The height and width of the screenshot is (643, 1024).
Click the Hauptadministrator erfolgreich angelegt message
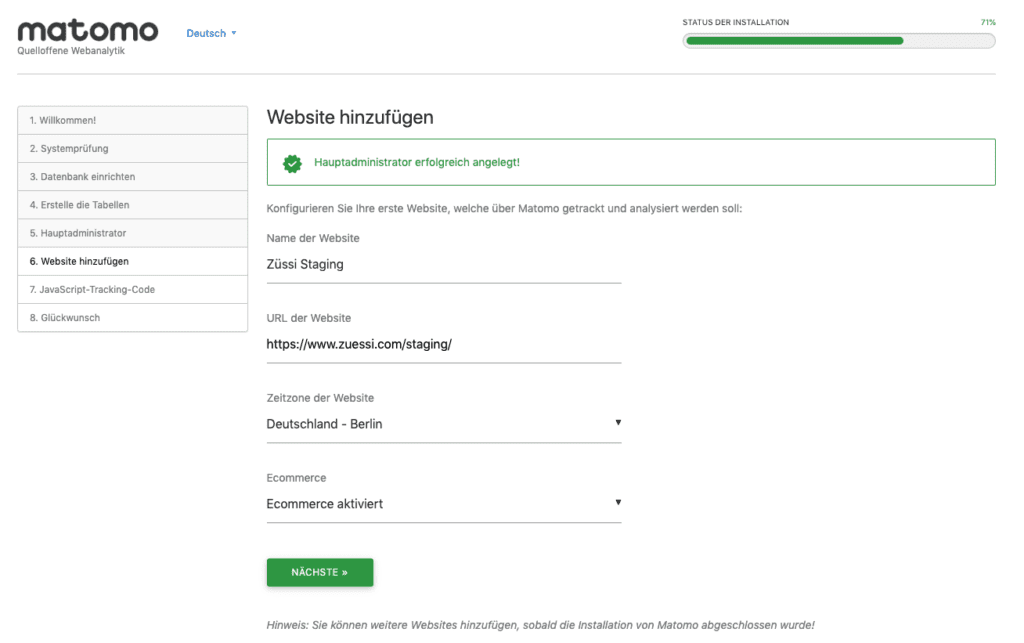point(417,163)
